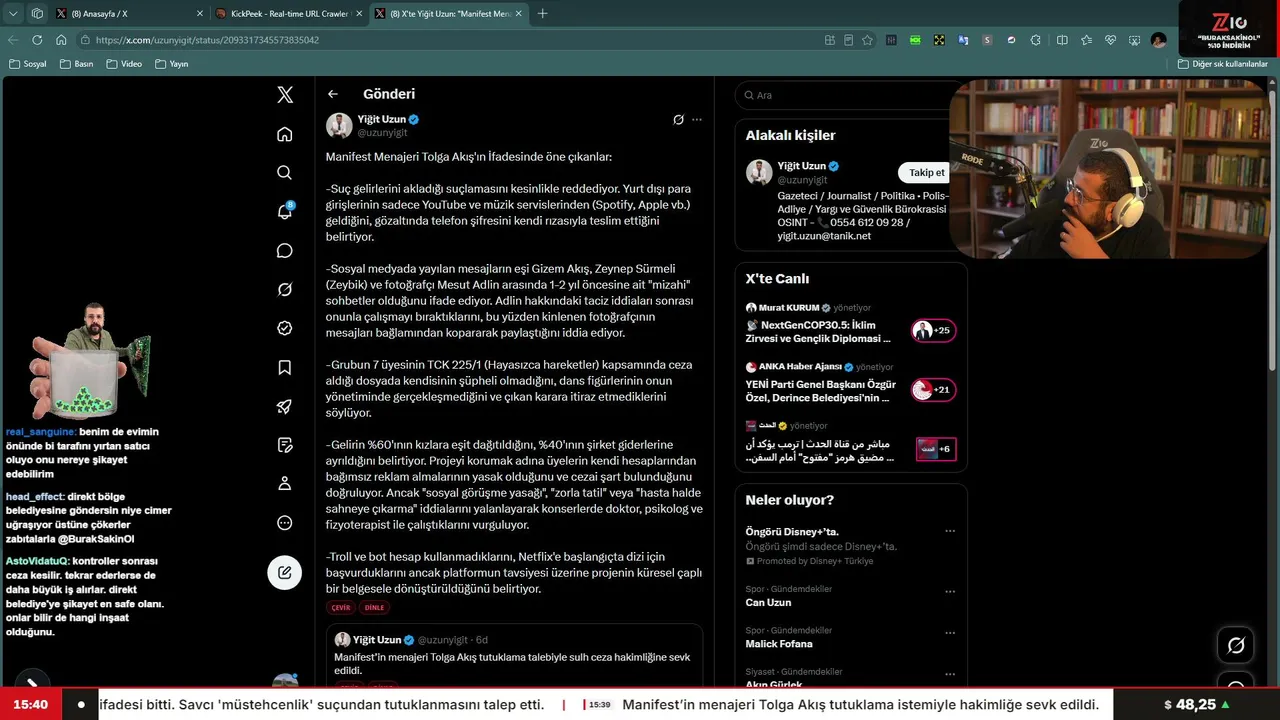The height and width of the screenshot is (720, 1280).
Task: Follow Yiğit Uzun with Takip et
Action: [926, 173]
